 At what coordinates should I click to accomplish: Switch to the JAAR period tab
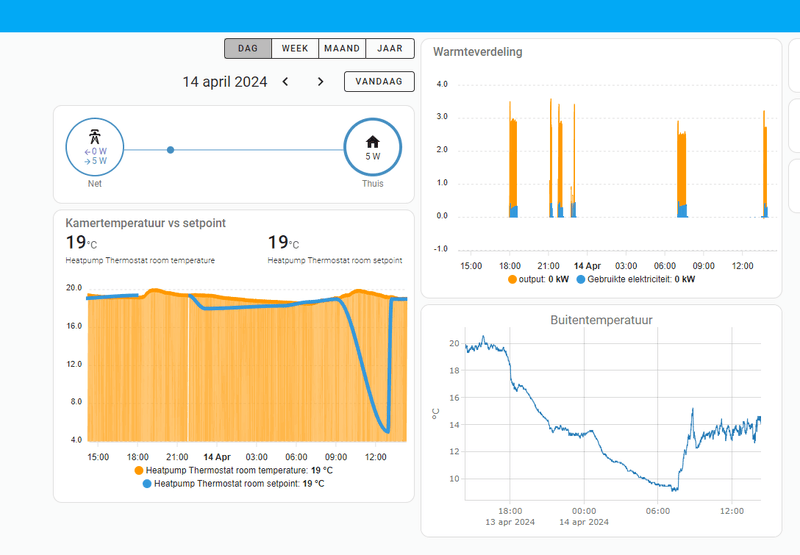[390, 48]
